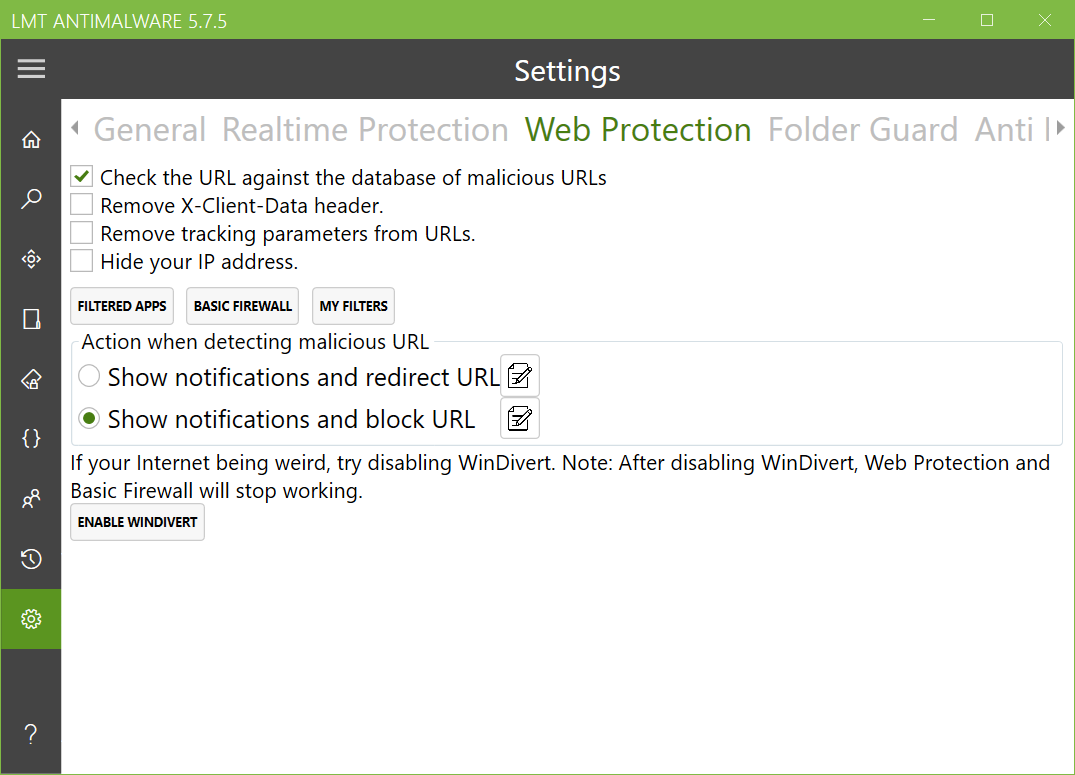Open the curly braces sidebar icon
1075x775 pixels.
(x=31, y=438)
